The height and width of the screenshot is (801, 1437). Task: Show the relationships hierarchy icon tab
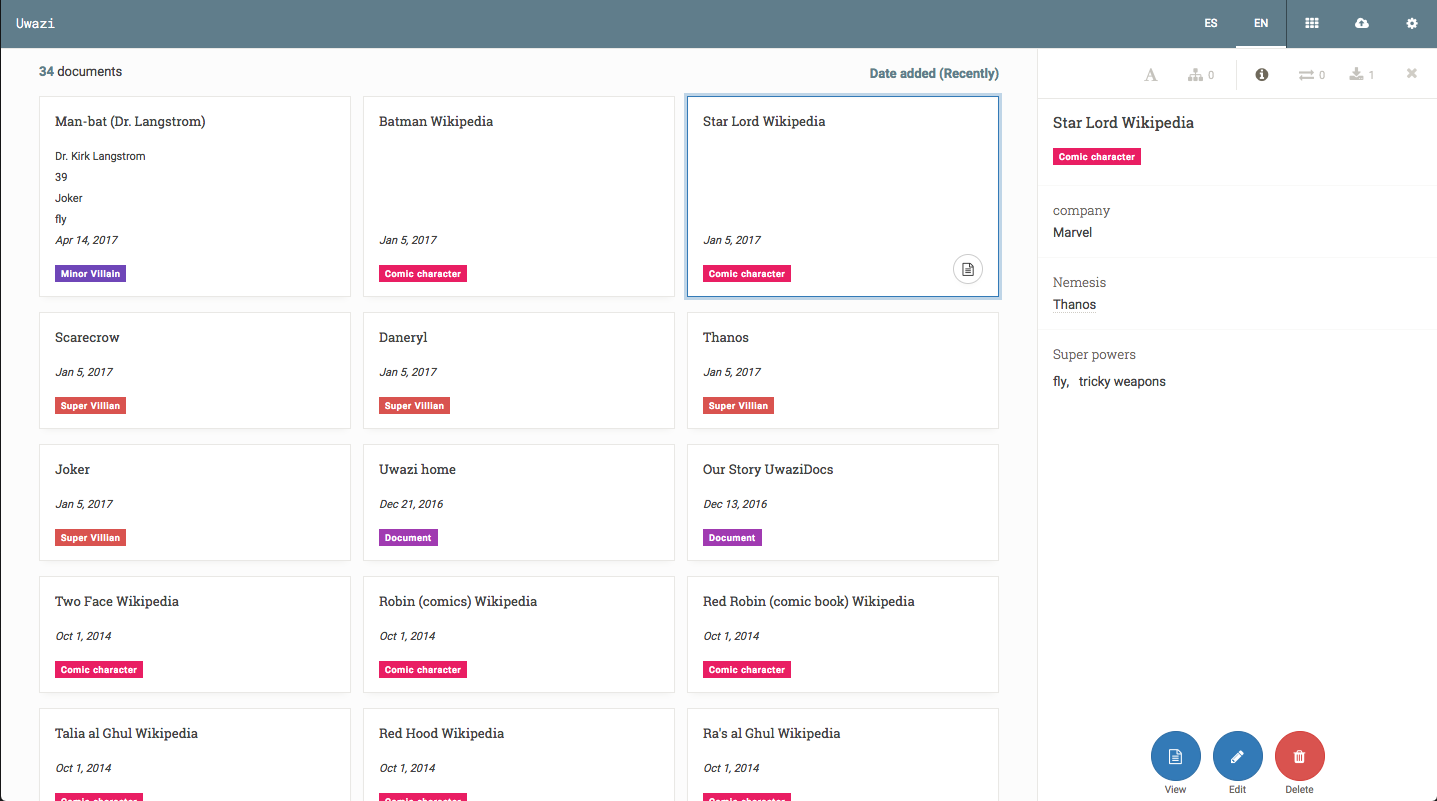click(1201, 74)
